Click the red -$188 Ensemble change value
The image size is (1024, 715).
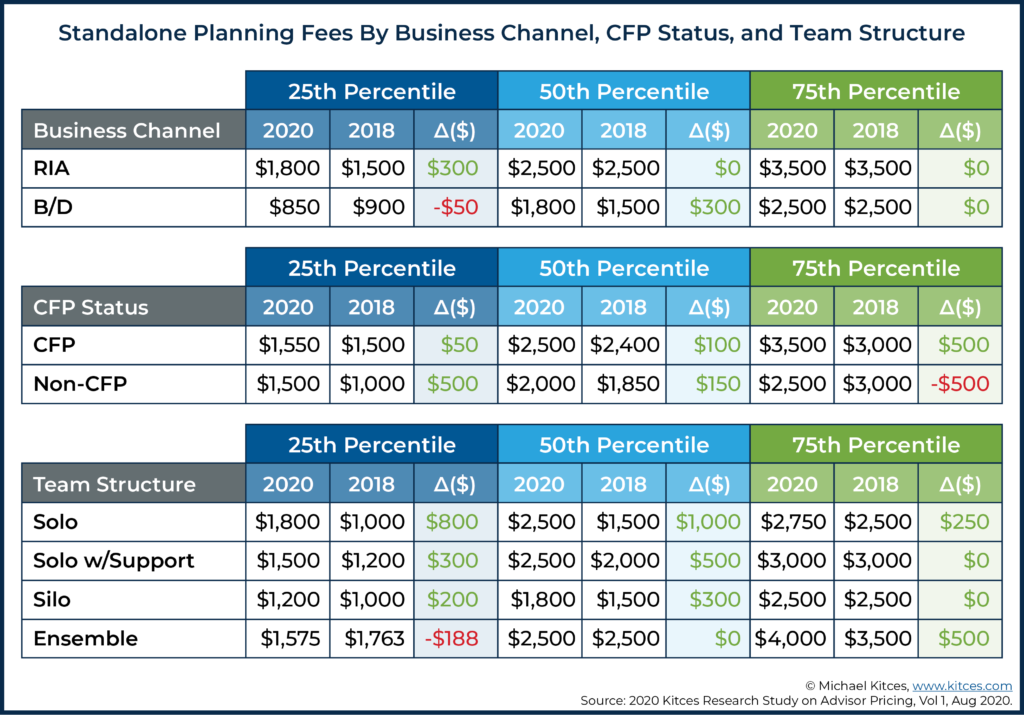[452, 638]
